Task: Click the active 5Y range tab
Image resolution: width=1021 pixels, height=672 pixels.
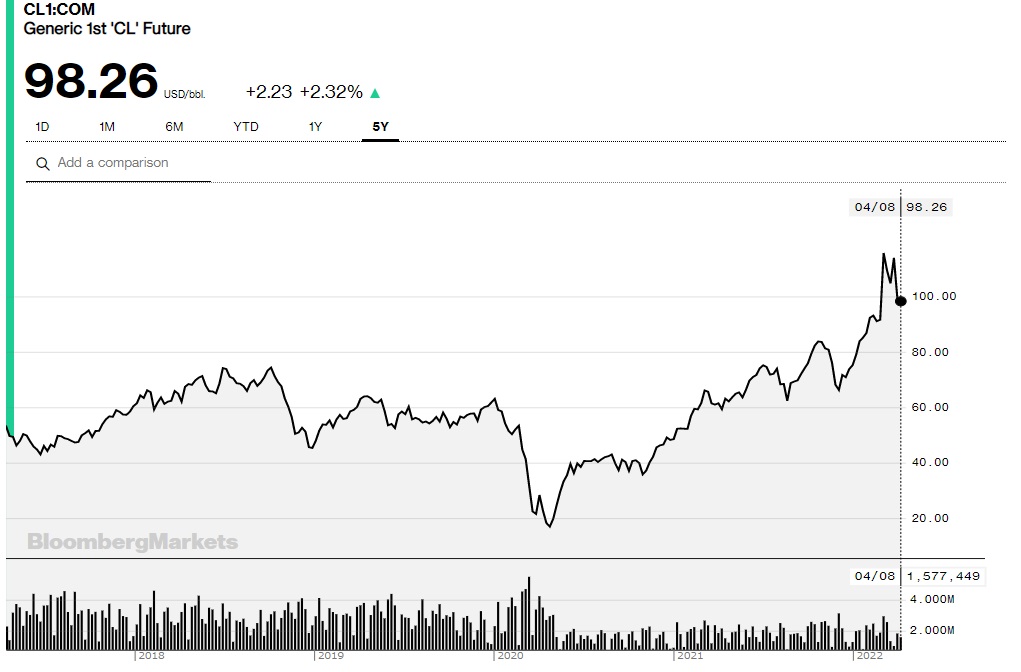Action: (x=380, y=127)
